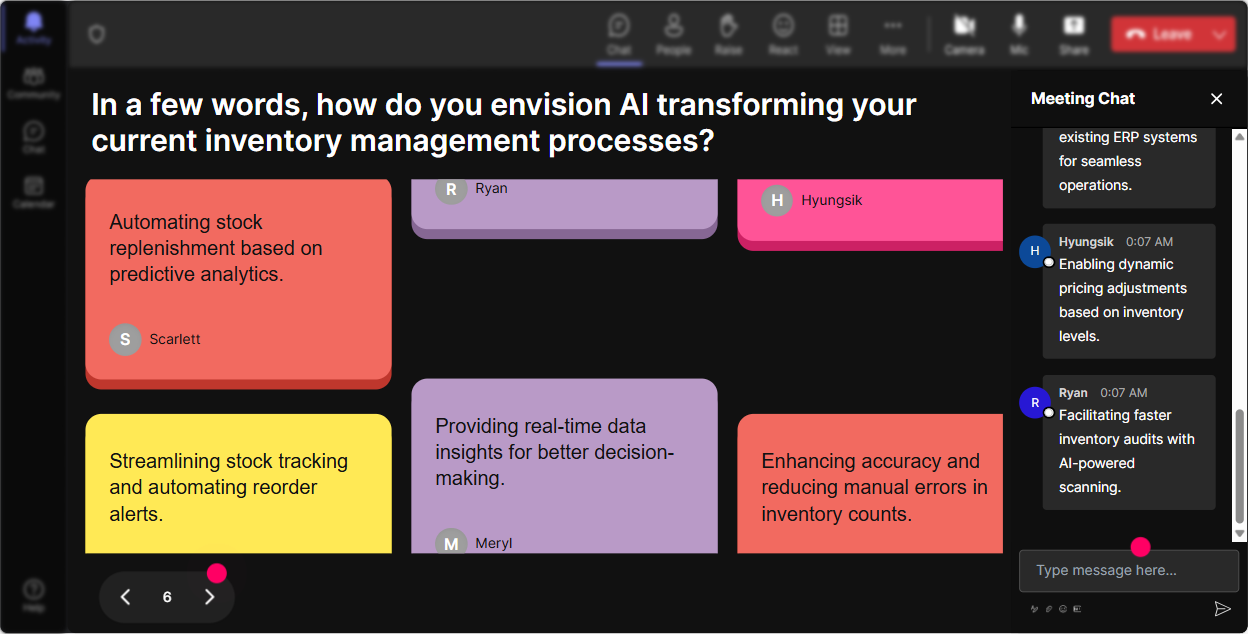Click the Meeting Chat header title
Screen dimensions: 1248x634
(1083, 98)
